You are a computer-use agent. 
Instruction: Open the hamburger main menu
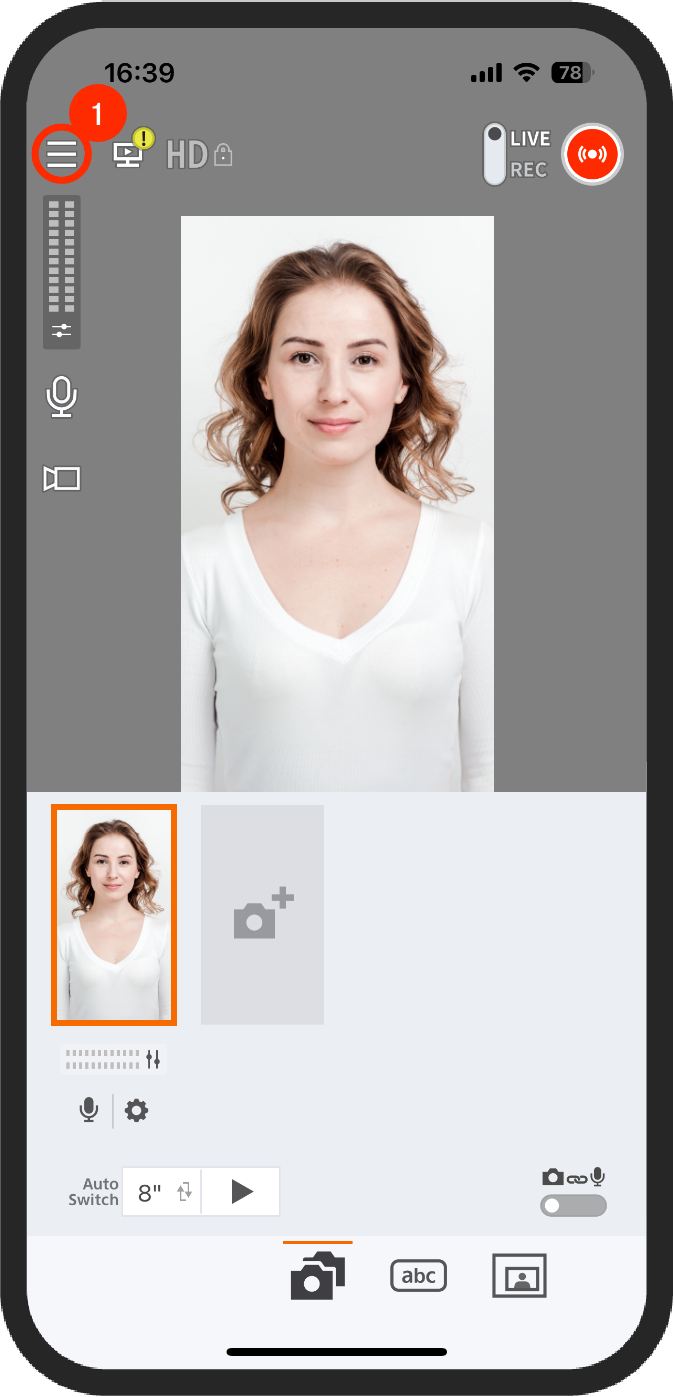tap(61, 154)
